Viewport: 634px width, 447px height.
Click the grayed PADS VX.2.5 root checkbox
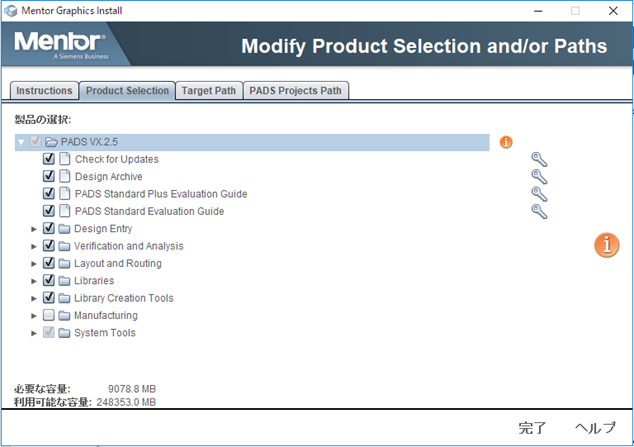coord(35,141)
